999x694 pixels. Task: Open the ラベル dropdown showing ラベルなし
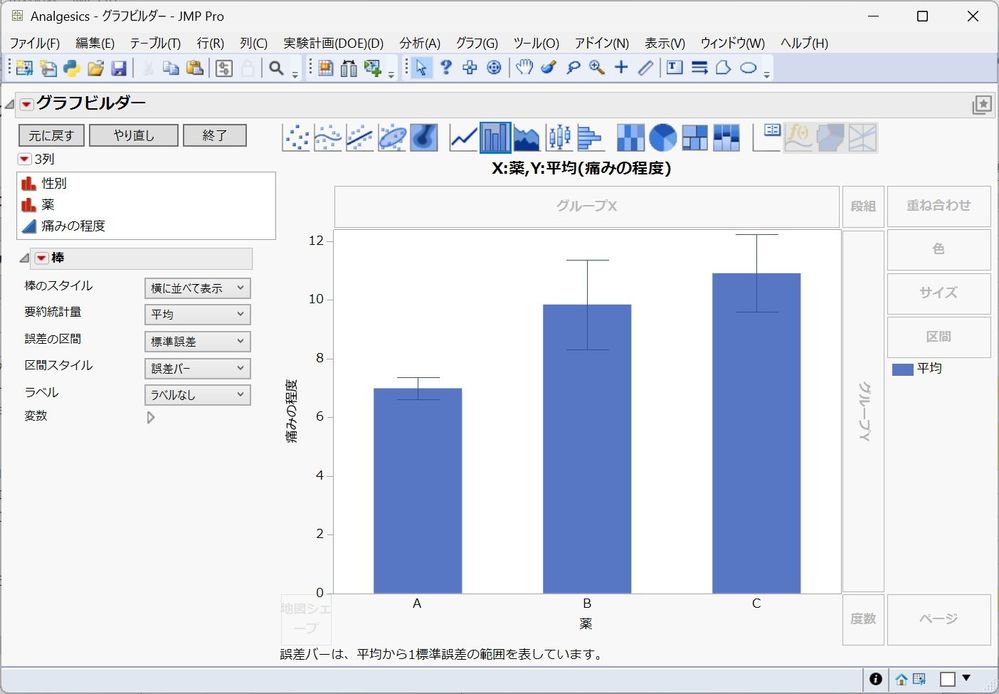198,395
